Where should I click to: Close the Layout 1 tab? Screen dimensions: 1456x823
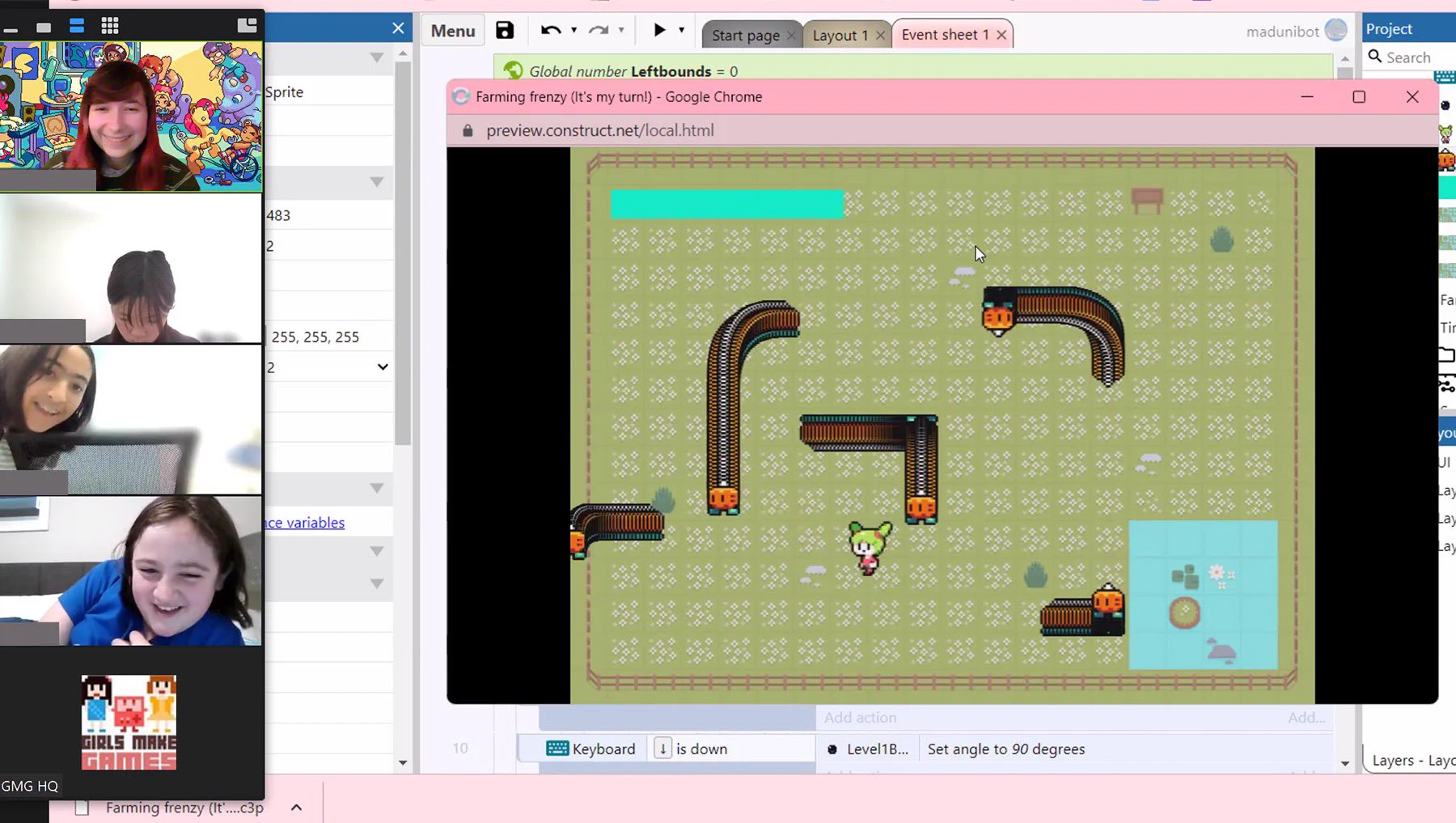[x=880, y=35]
